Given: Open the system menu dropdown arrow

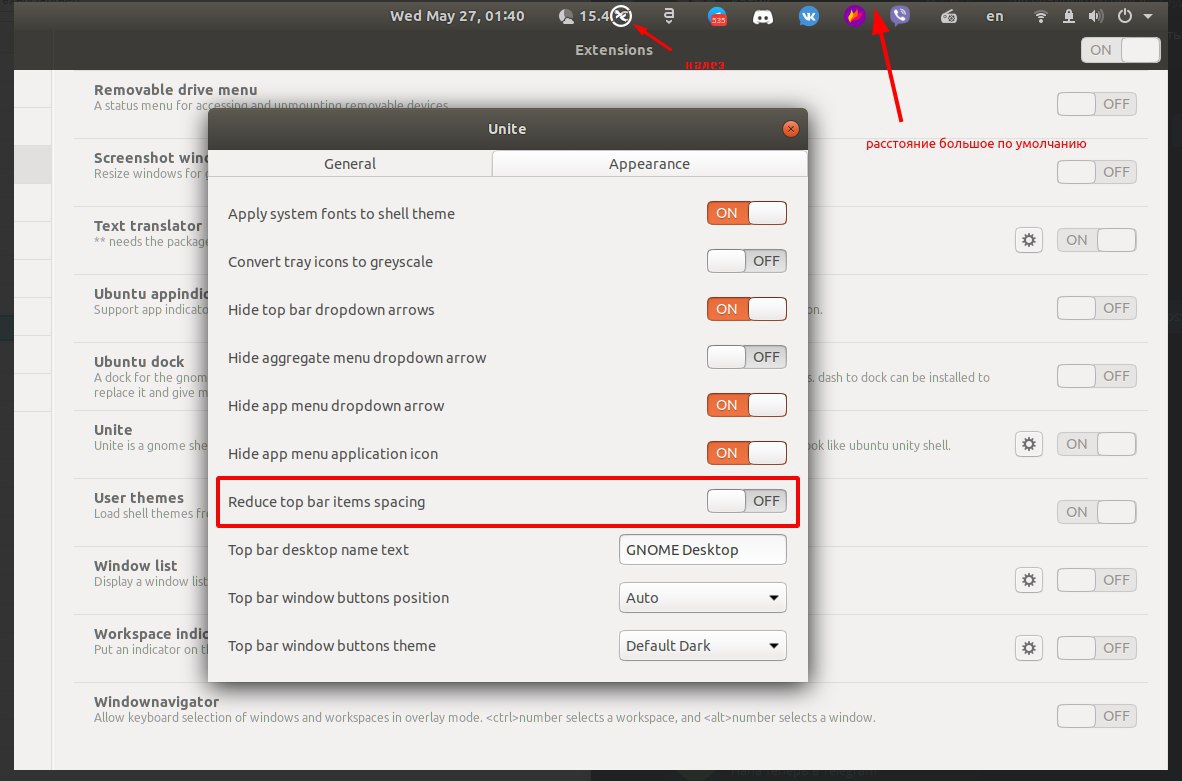Looking at the screenshot, I should tap(1148, 16).
